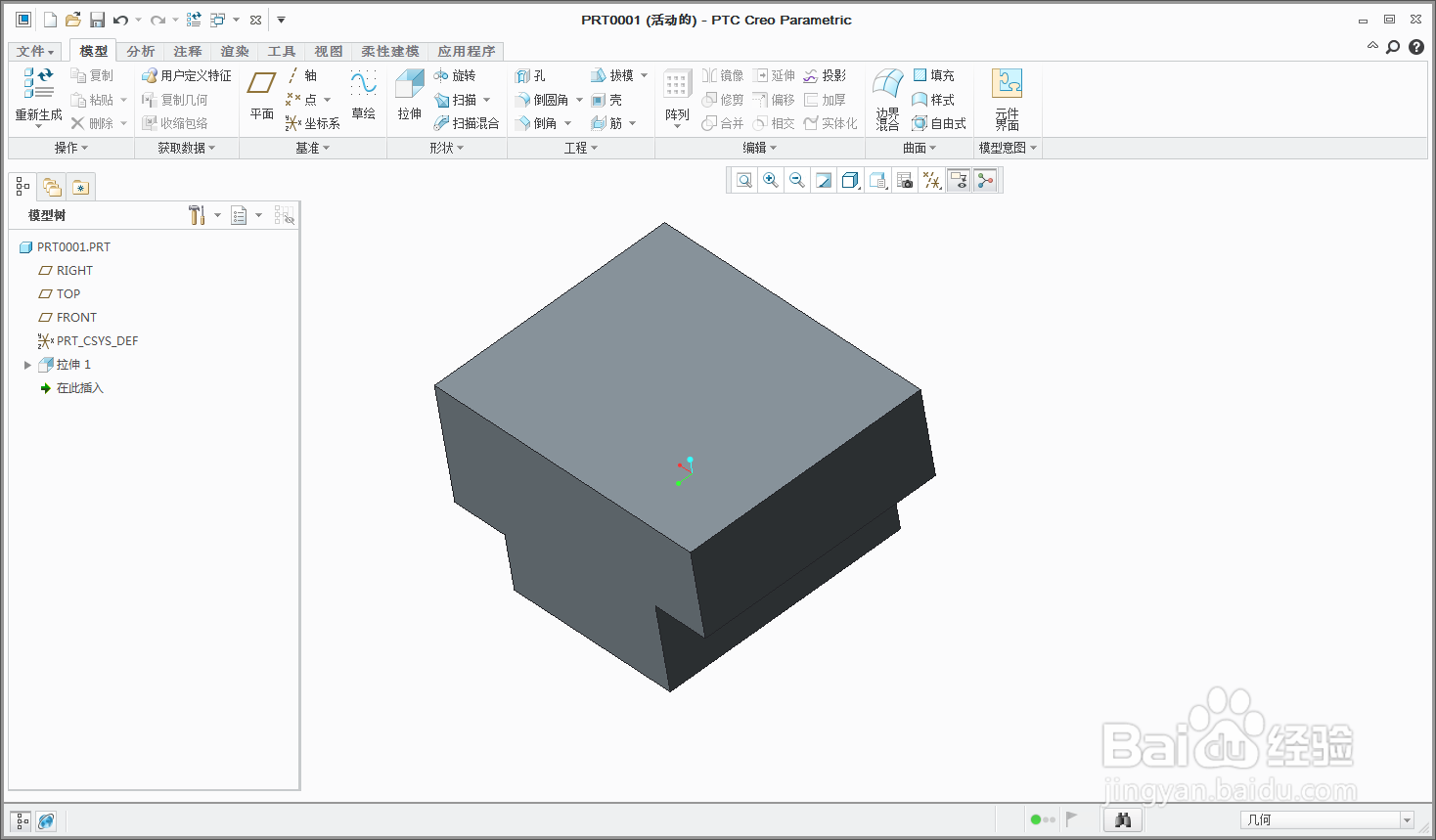This screenshot has height=840, width=1436.
Task: Open the Round (倒圆角) dropdown arrow
Action: coord(579,100)
